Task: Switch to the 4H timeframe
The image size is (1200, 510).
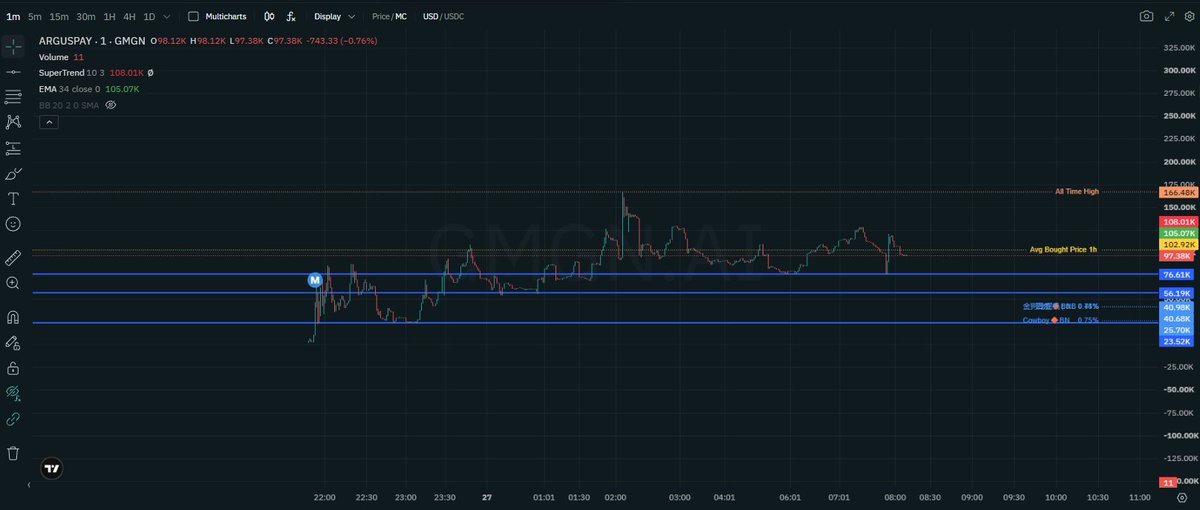Action: (x=129, y=16)
